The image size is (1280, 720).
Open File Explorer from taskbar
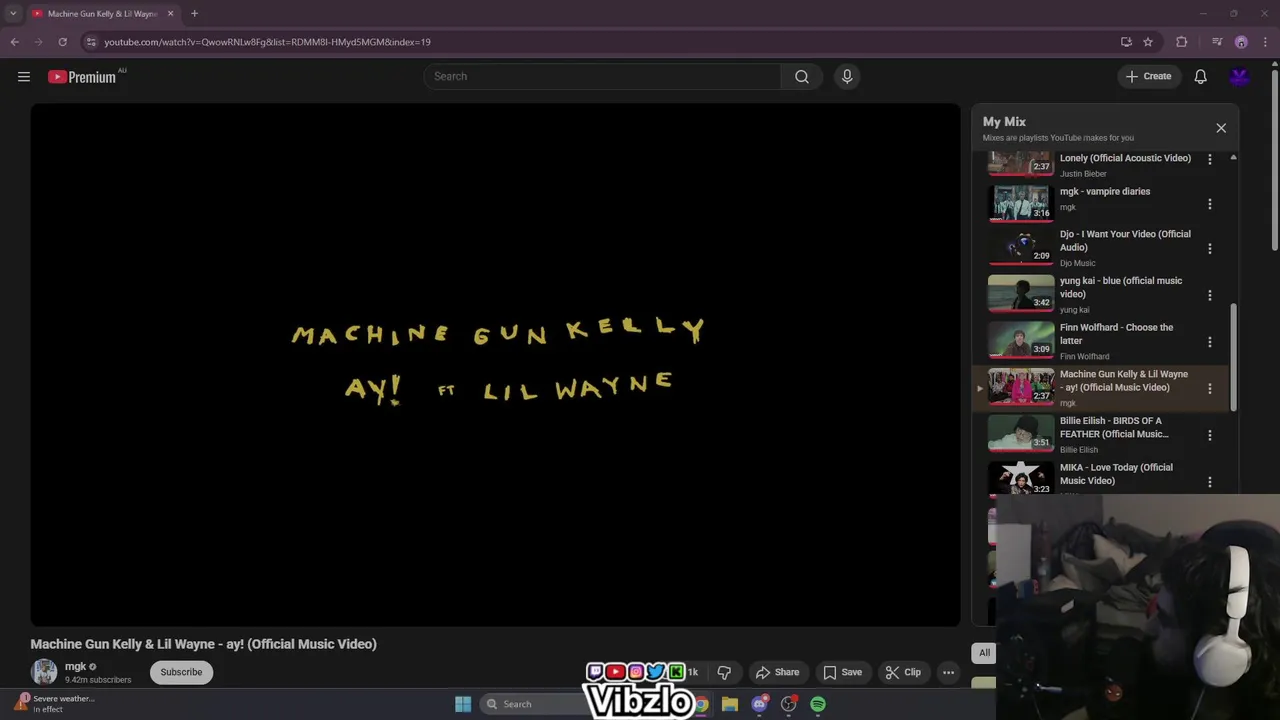[730, 704]
